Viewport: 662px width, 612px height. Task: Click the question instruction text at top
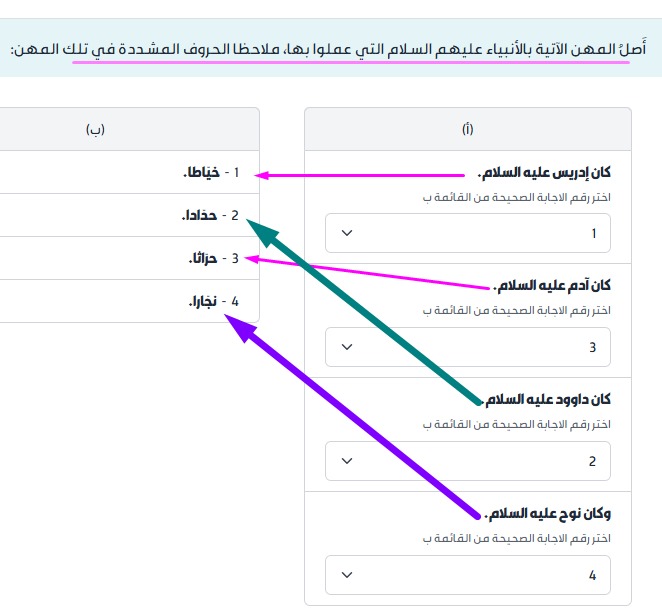[328, 49]
